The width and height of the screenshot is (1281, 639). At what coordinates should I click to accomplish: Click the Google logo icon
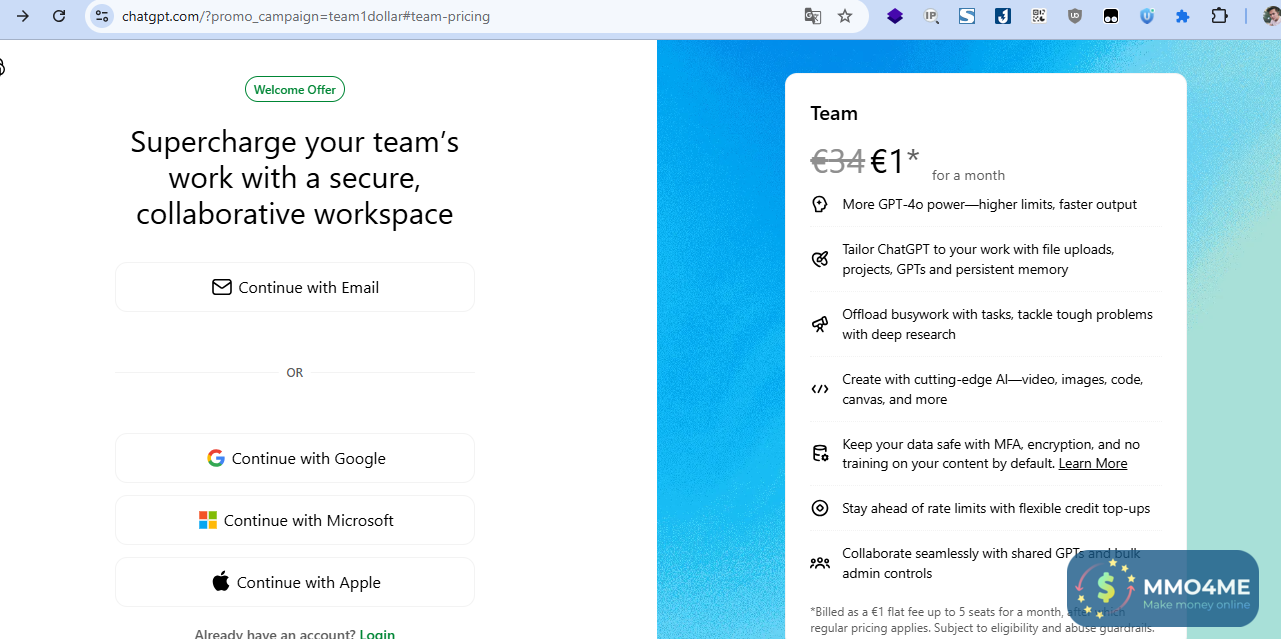[x=216, y=458]
